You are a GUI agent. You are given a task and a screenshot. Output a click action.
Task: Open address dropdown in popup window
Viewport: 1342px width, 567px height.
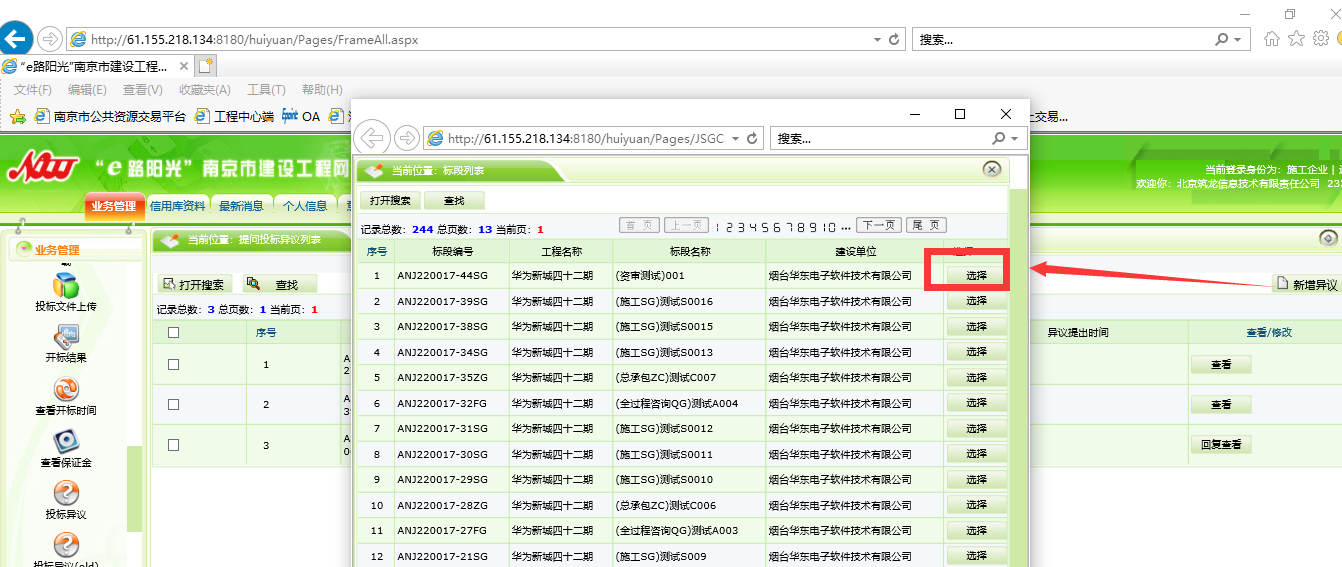pos(736,139)
